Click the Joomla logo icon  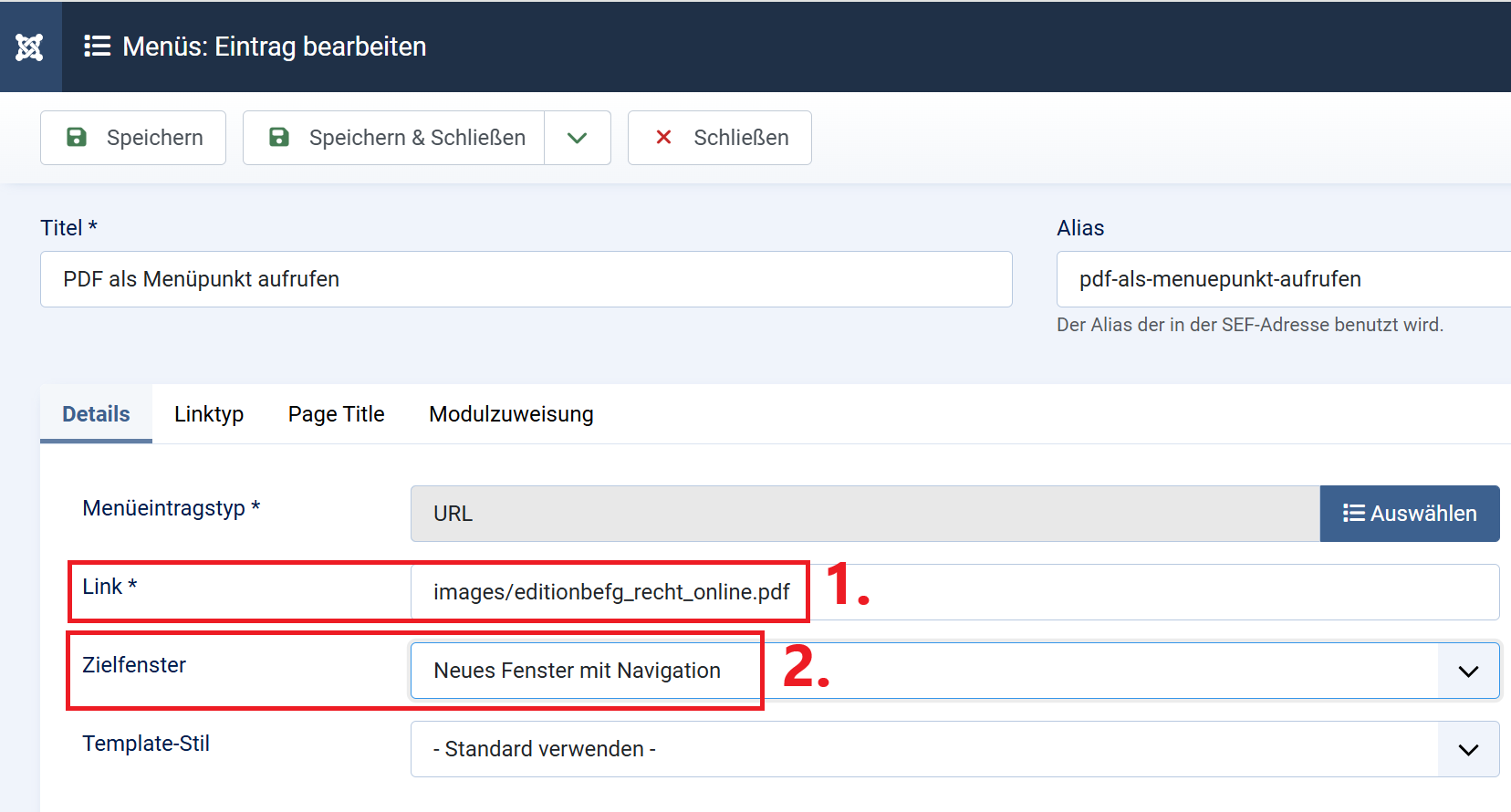pos(29,47)
